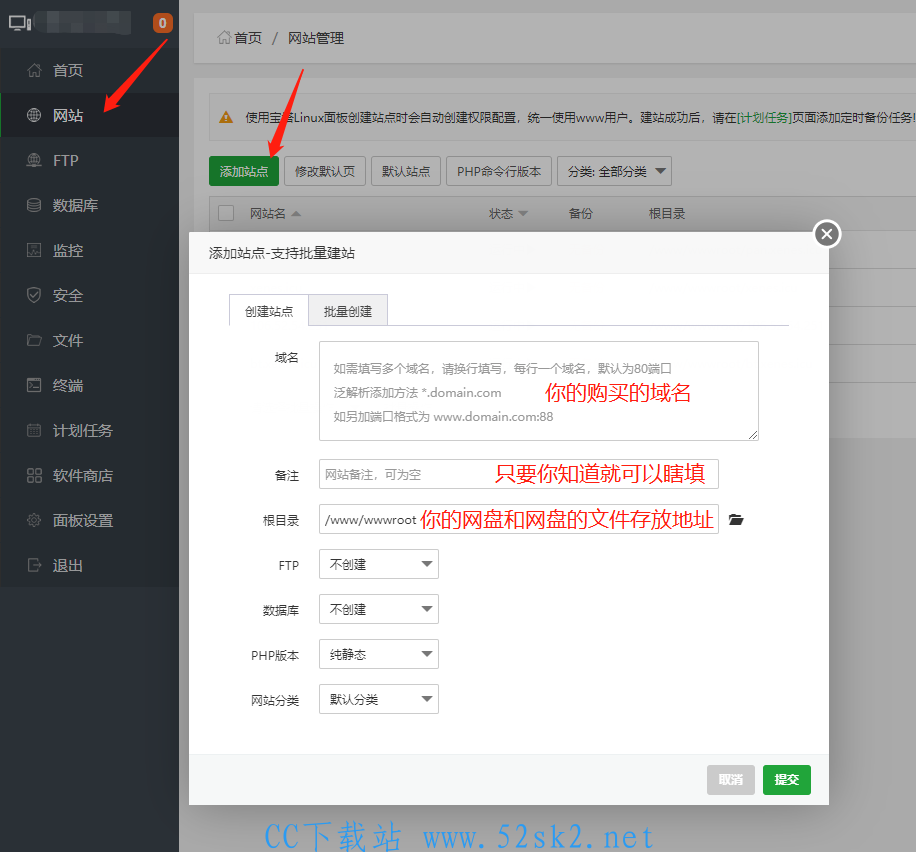Image resolution: width=916 pixels, height=852 pixels.
Task: Open the PHP版本 纯静态 dropdown
Action: coord(379,654)
